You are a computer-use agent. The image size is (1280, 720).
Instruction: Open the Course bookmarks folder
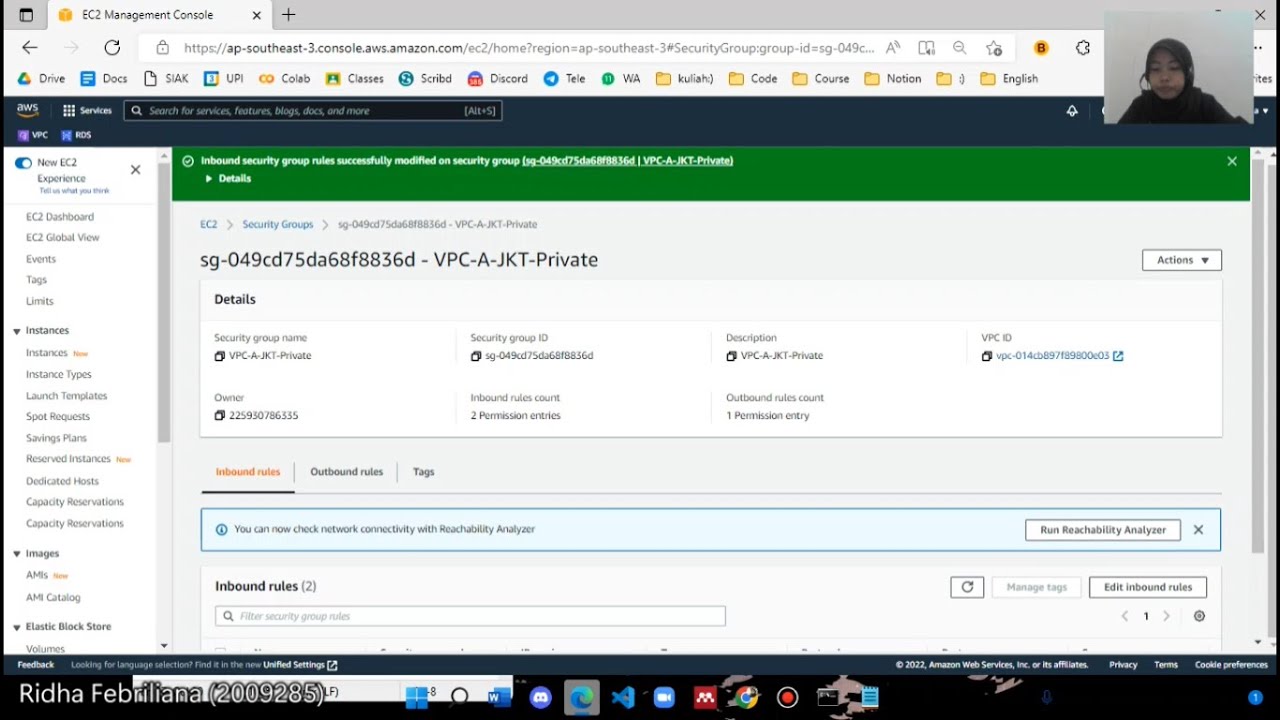(x=820, y=78)
